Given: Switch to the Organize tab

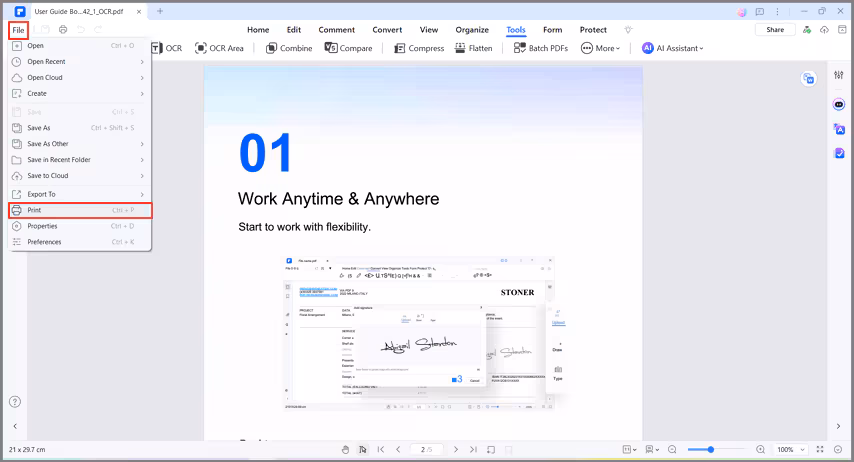Looking at the screenshot, I should [x=472, y=30].
